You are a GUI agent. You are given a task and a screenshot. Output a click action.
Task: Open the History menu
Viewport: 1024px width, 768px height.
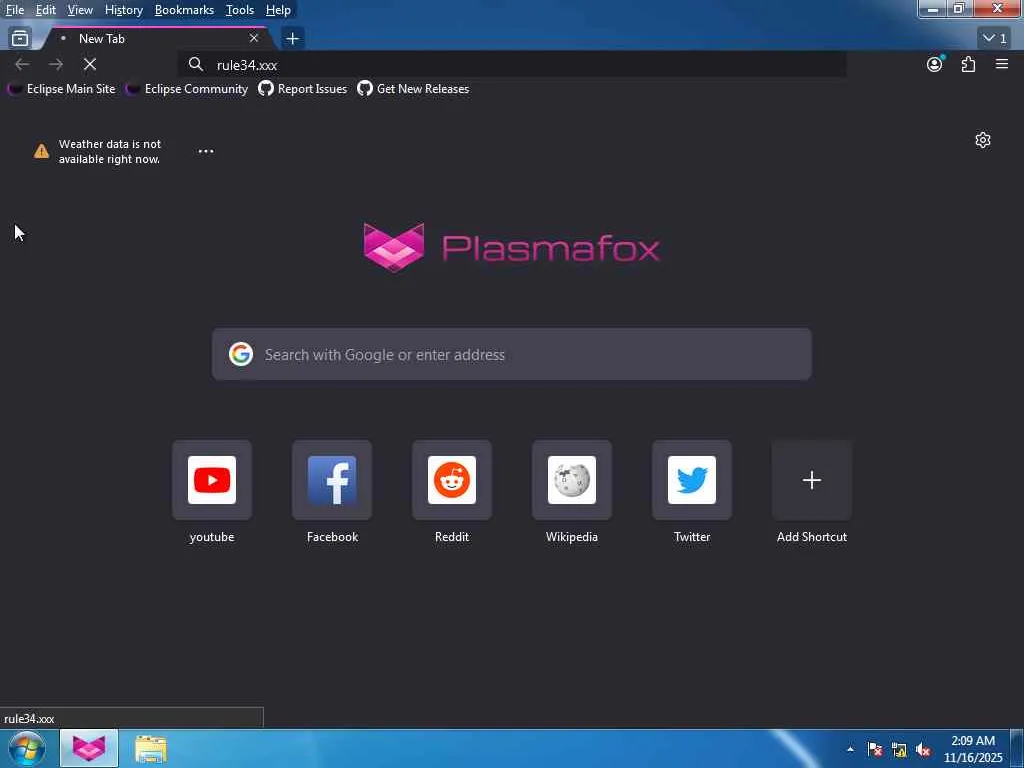pos(123,10)
